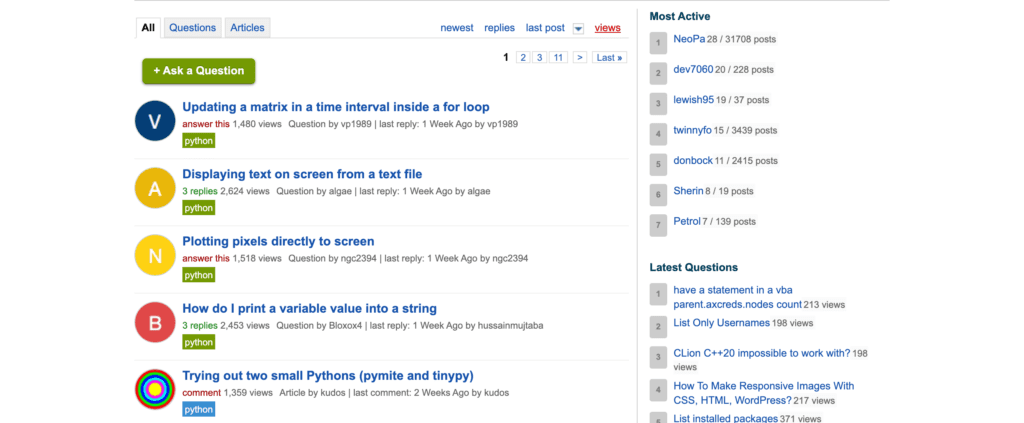Click the blue 'V' avatar for vp1989
Screen dimensions: 1024x423
tap(155, 121)
